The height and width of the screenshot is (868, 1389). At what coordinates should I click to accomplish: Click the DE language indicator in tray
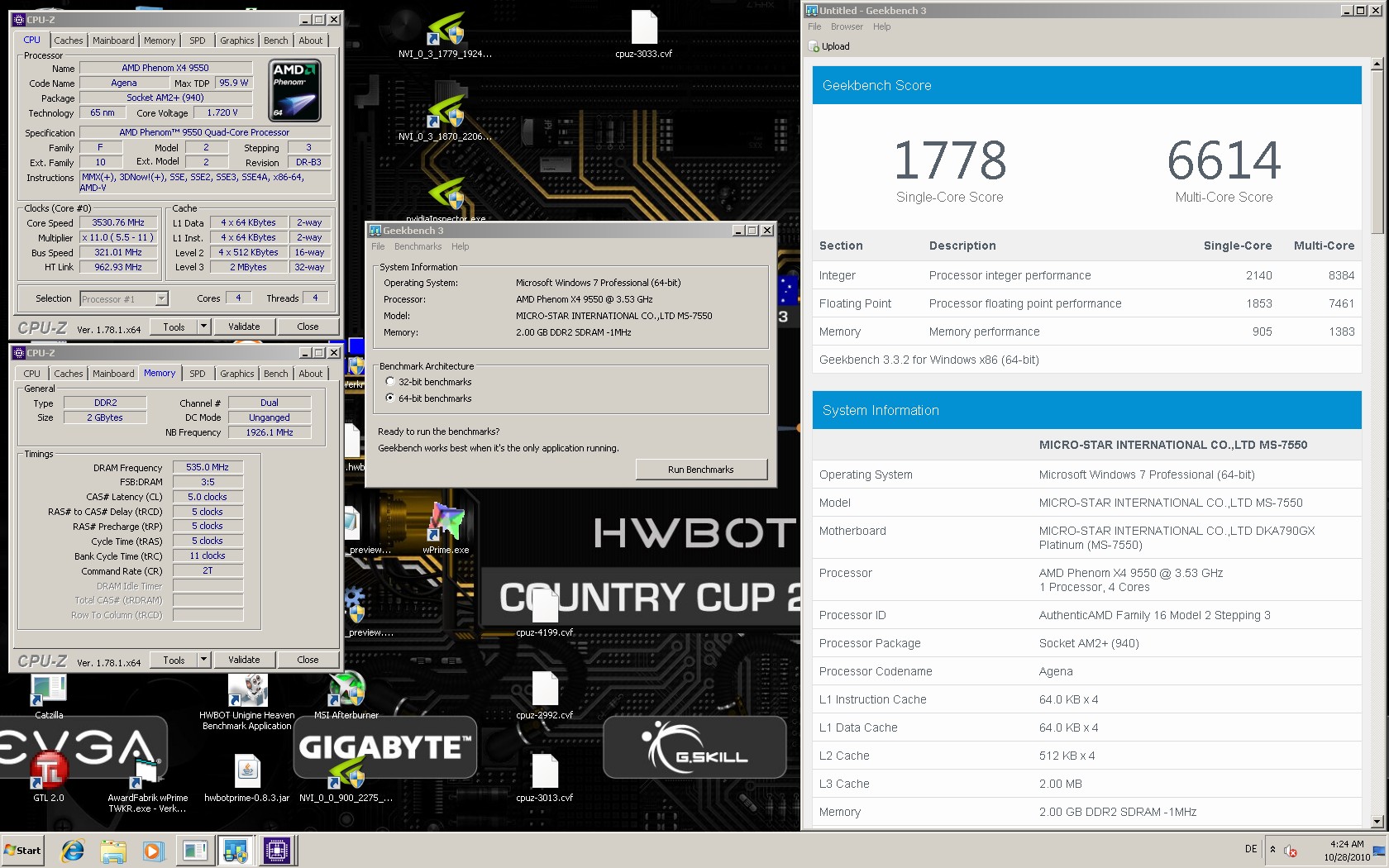[1251, 849]
